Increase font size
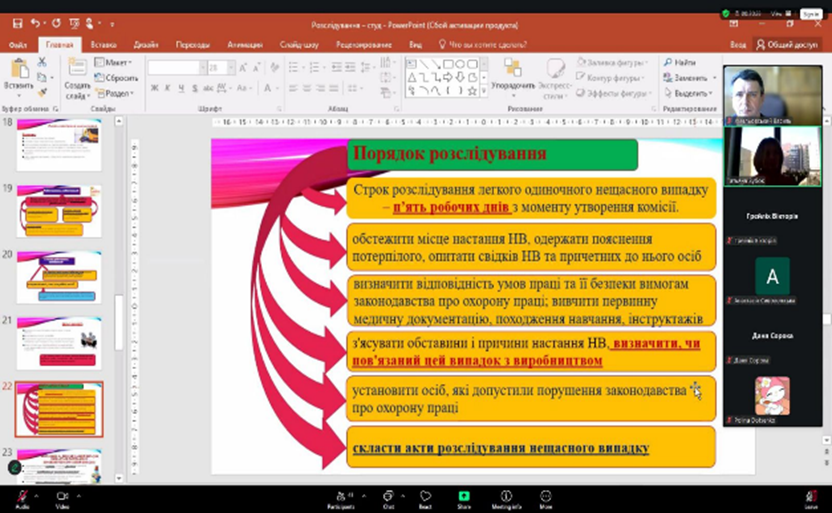This screenshot has height=513, width=832. (242, 67)
